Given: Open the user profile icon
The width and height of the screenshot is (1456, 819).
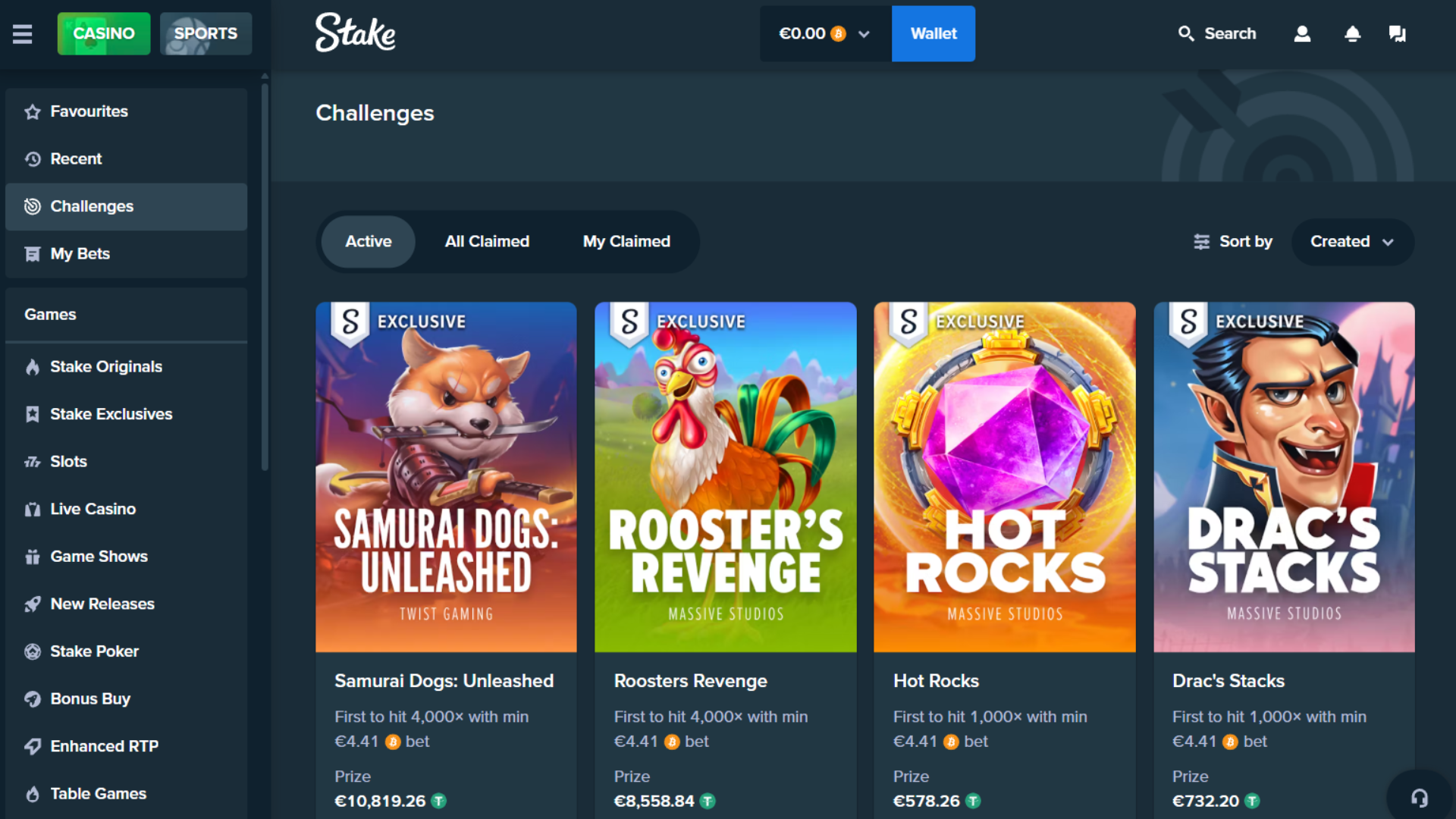Looking at the screenshot, I should tap(1302, 33).
